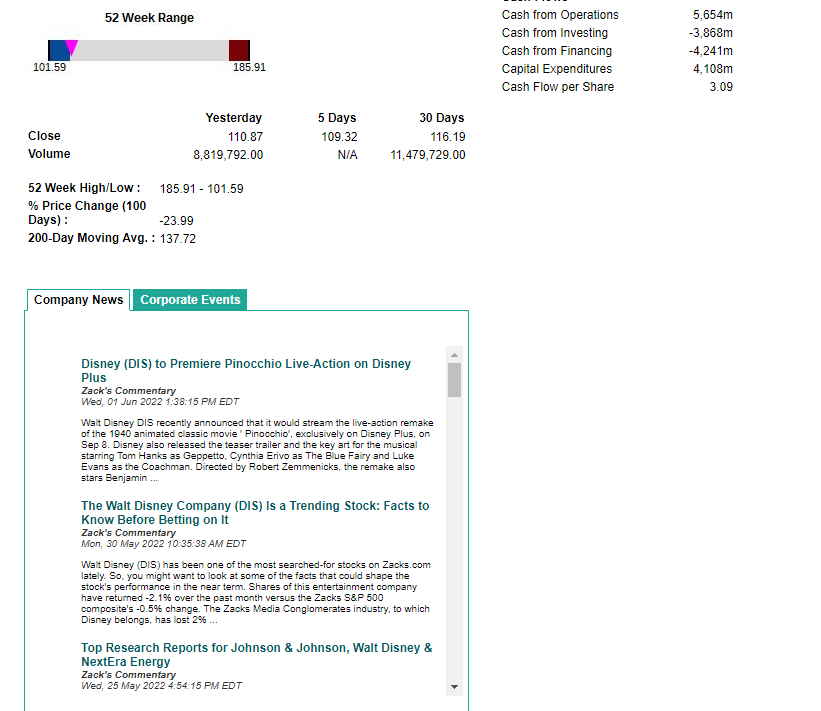The width and height of the screenshot is (821, 711).
Task: Click the Zack's Commentary byline under the Pinocchio headline
Action: pyautogui.click(x=129, y=391)
